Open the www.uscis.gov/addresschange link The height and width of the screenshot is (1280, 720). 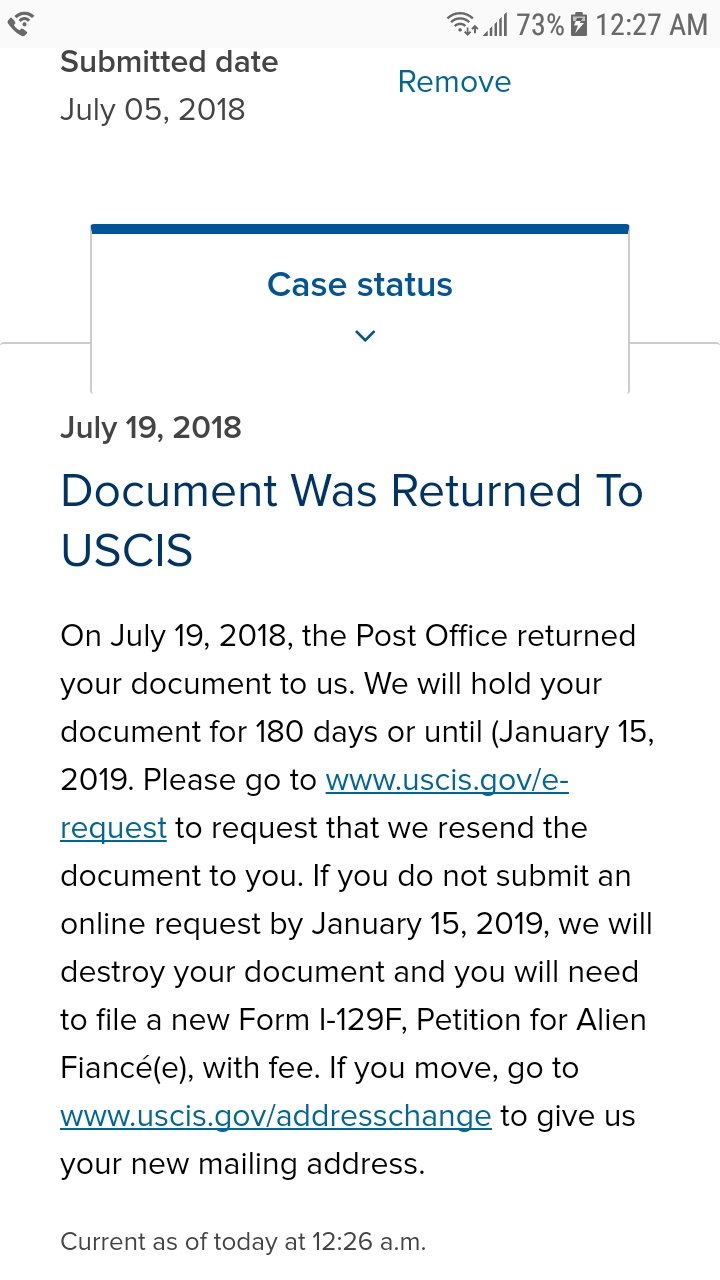click(276, 1116)
